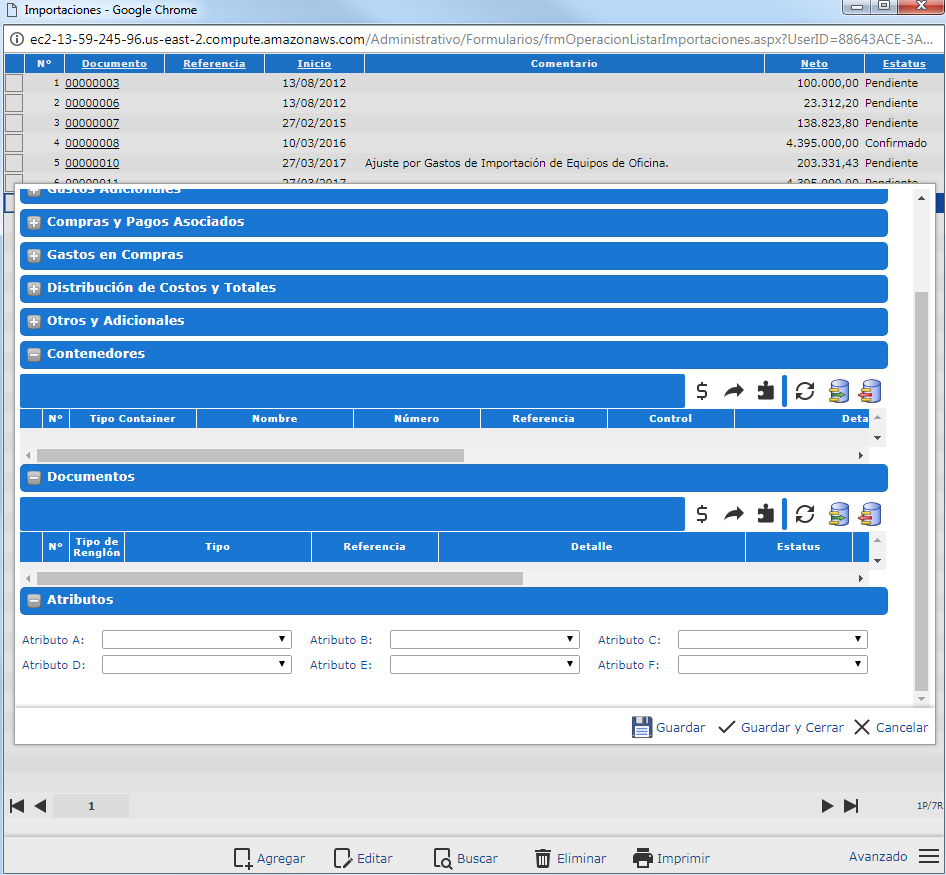Expand Otros y Adicionales section
Viewport: 946px width, 875px height.
(34, 322)
